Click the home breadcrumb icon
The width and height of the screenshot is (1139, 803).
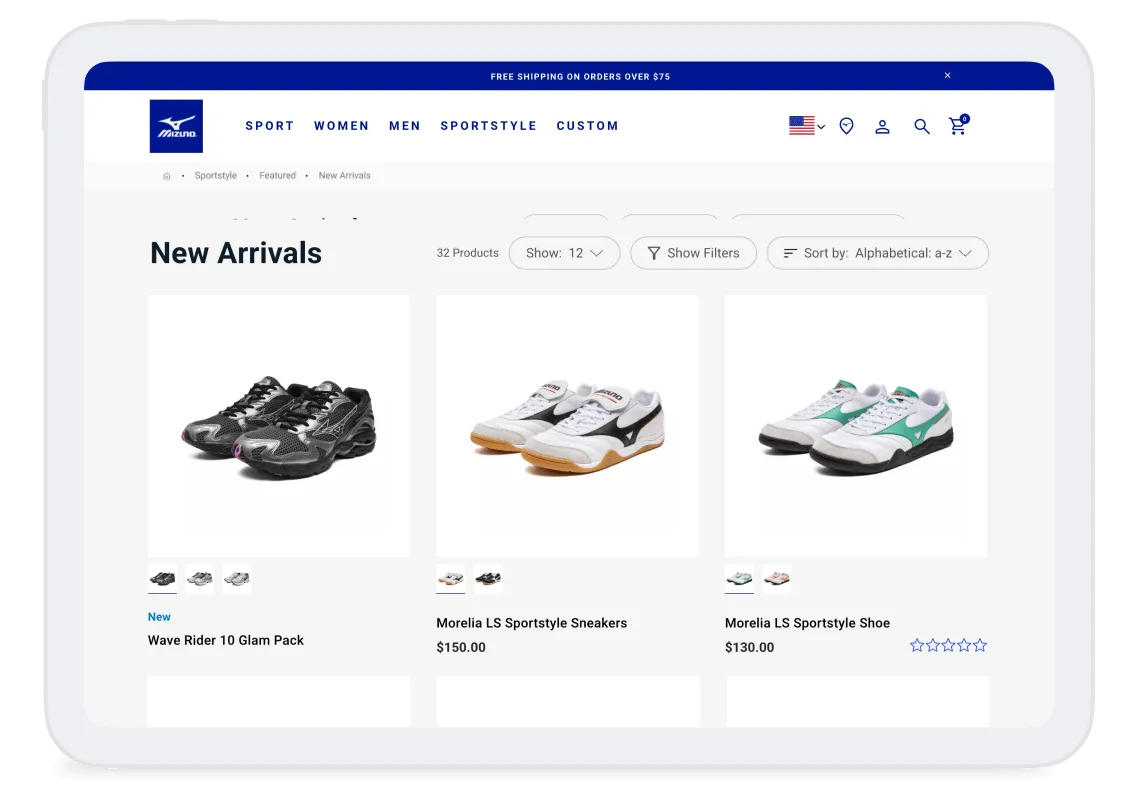tap(166, 176)
